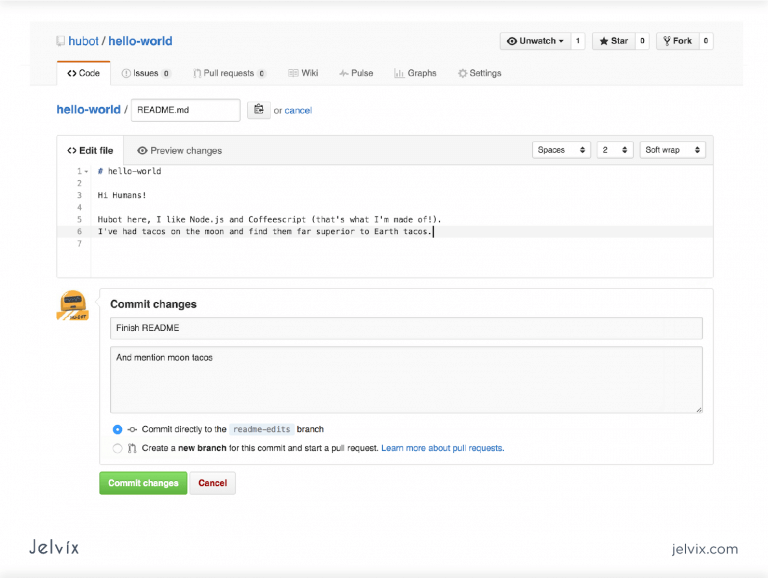Viewport: 768px width, 578px height.
Task: Click the Hubot avatar image
Action: pyautogui.click(x=72, y=305)
